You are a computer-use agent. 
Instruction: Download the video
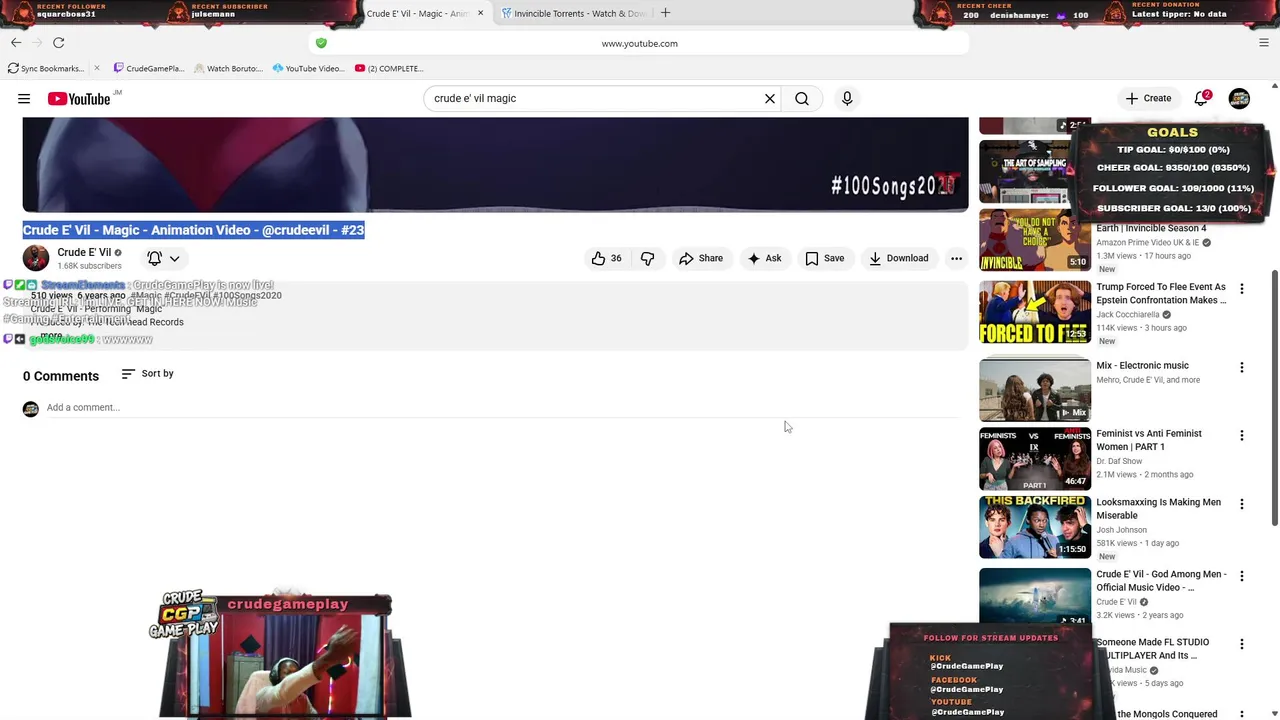pyautogui.click(x=899, y=258)
